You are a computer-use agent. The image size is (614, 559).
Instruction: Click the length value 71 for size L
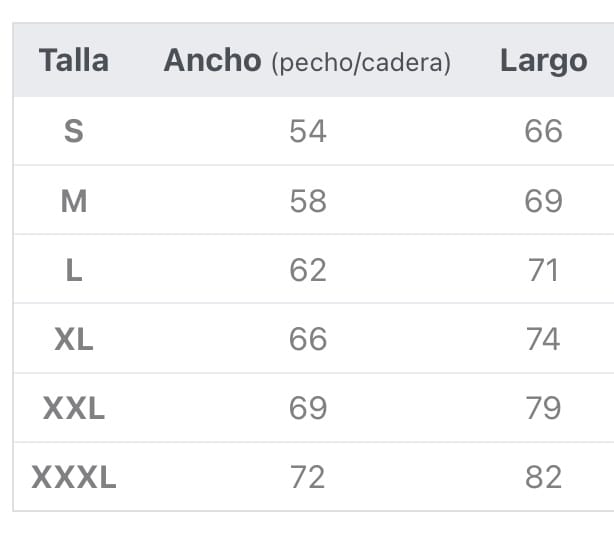click(543, 270)
